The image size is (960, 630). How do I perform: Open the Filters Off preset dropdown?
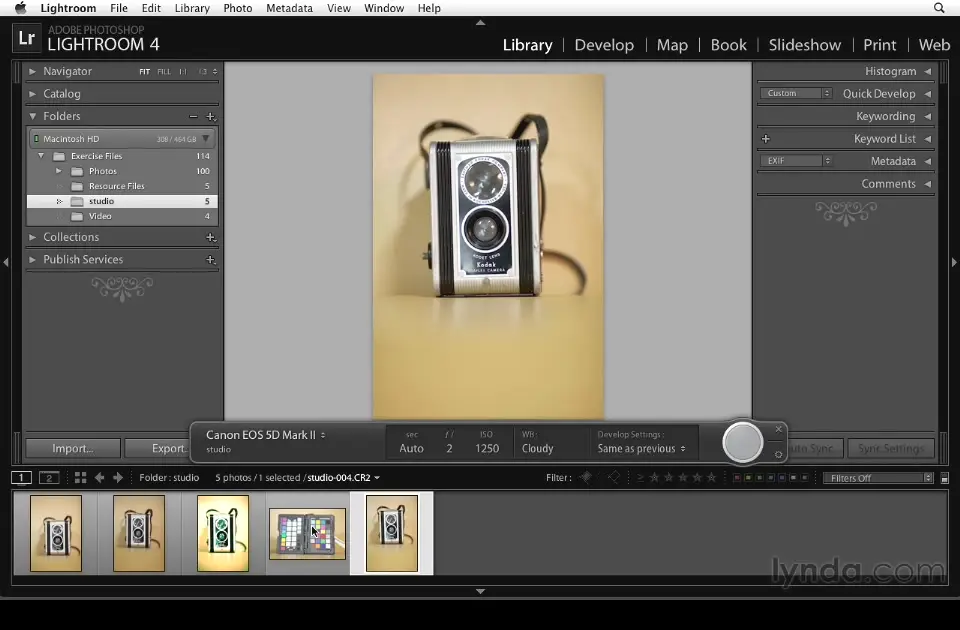pyautogui.click(x=879, y=478)
